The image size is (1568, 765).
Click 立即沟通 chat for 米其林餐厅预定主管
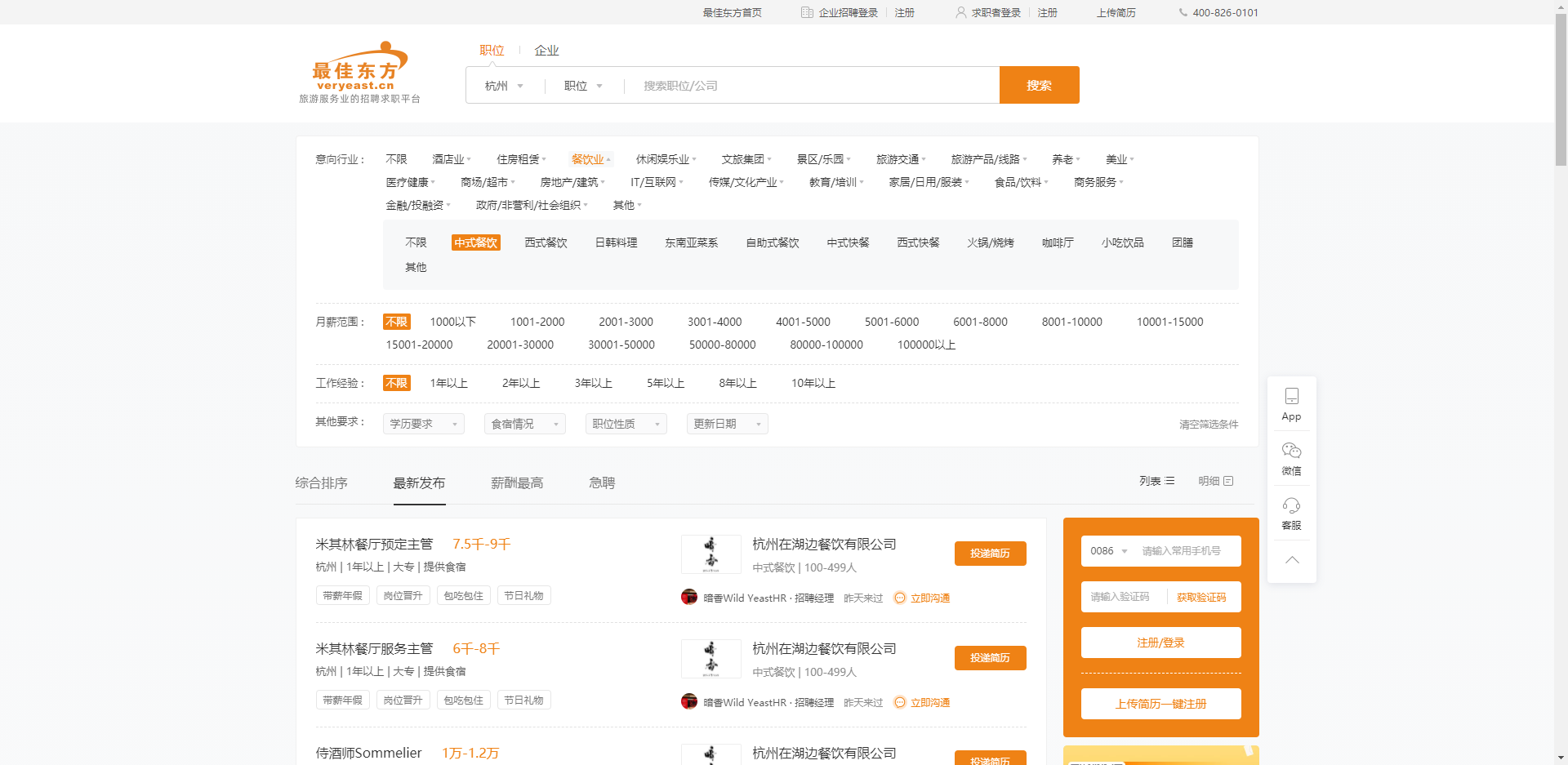coord(922,598)
